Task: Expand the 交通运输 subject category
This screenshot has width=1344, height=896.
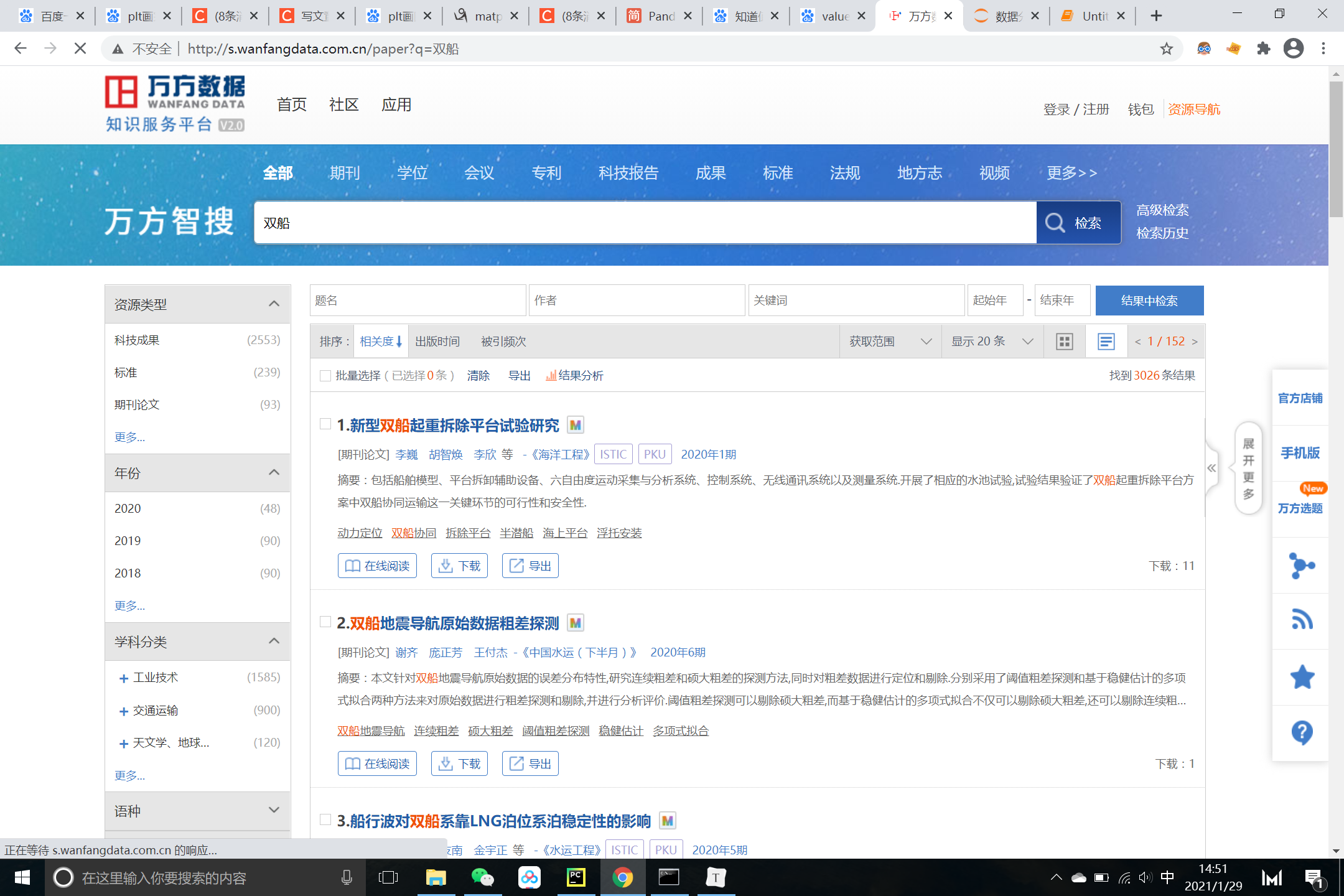Action: pyautogui.click(x=124, y=711)
